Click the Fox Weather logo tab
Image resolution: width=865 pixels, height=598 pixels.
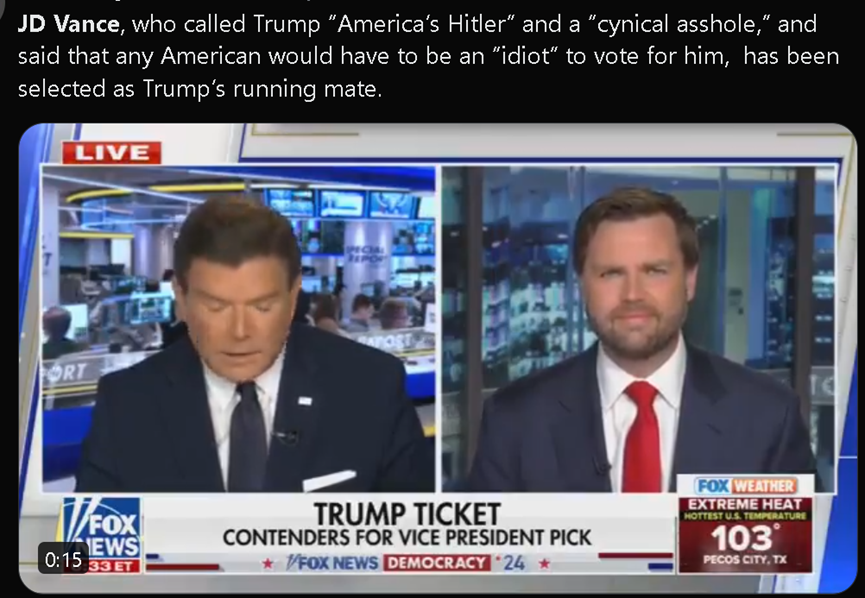[745, 485]
